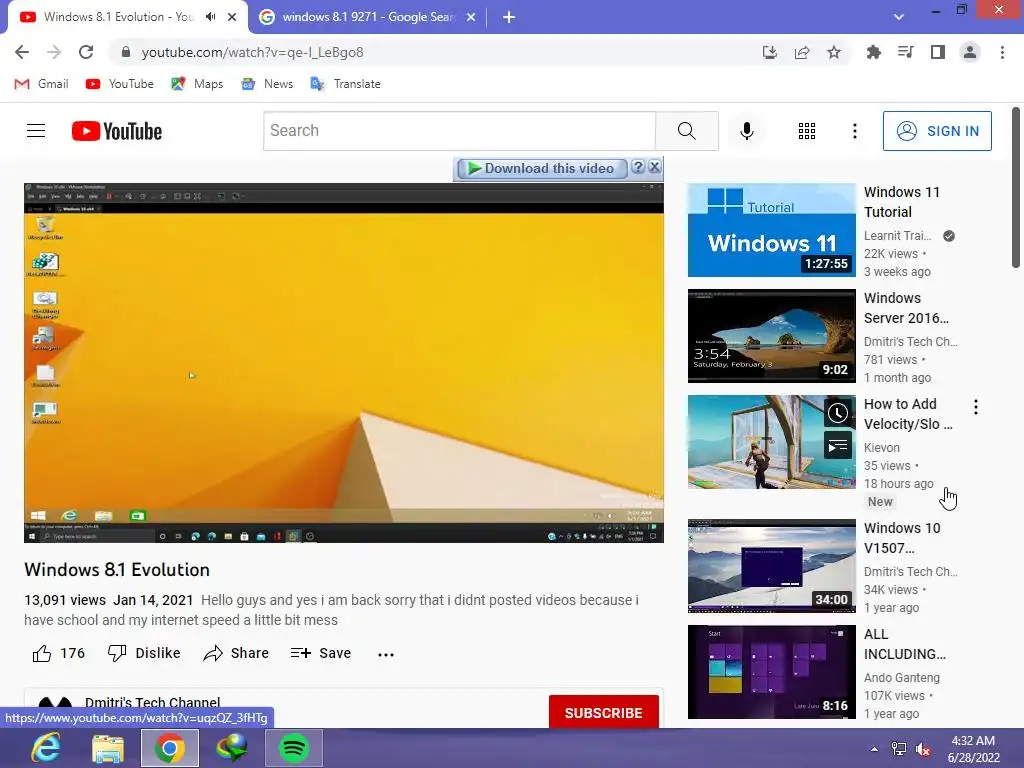Click the share page icon in address bar
The width and height of the screenshot is (1024, 768).
click(x=802, y=52)
